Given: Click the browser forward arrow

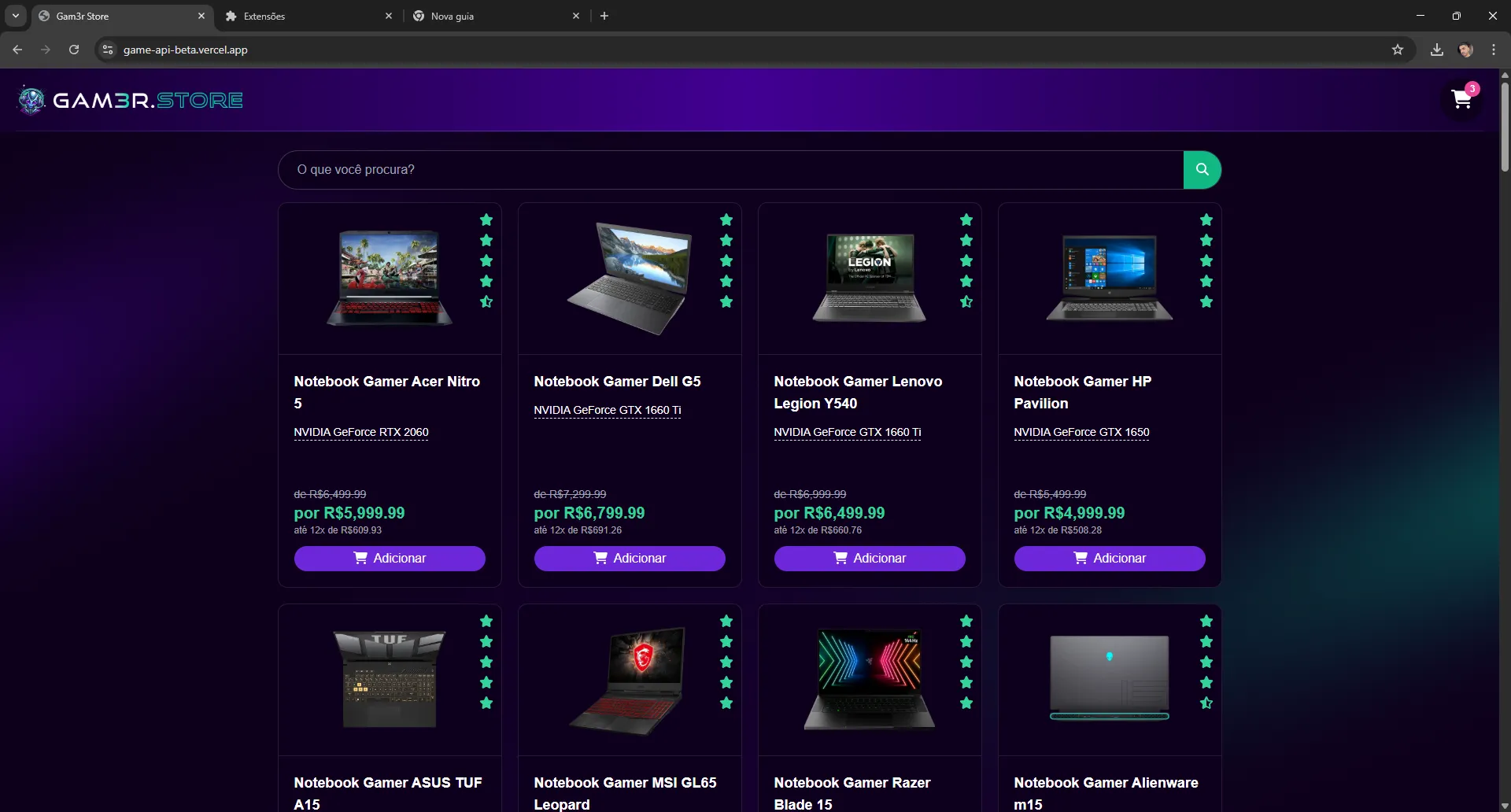Looking at the screenshot, I should (46, 50).
